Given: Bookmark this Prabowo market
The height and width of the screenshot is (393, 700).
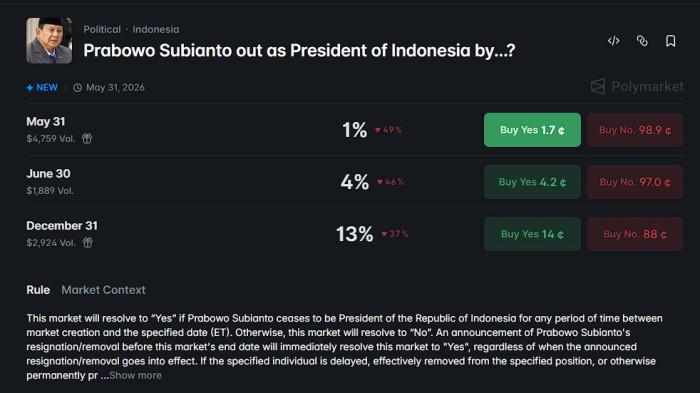Looking at the screenshot, I should pyautogui.click(x=671, y=41).
